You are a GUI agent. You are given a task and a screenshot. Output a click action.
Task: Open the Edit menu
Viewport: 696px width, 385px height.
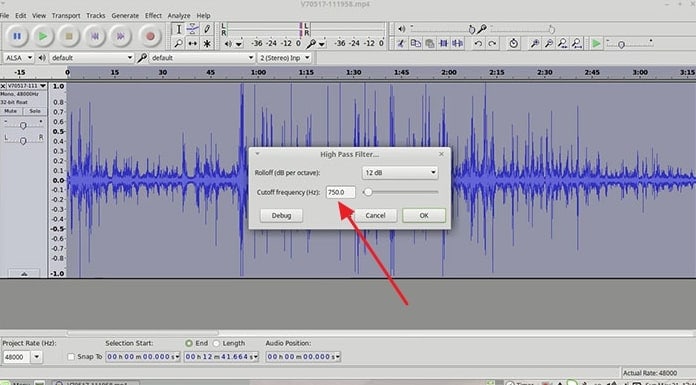tap(21, 16)
